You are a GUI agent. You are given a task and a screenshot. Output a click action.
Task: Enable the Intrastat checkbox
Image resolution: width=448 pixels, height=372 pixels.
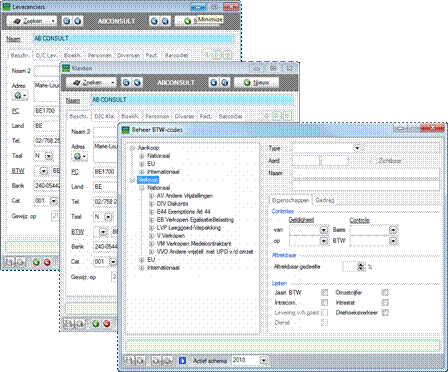pyautogui.click(x=385, y=303)
